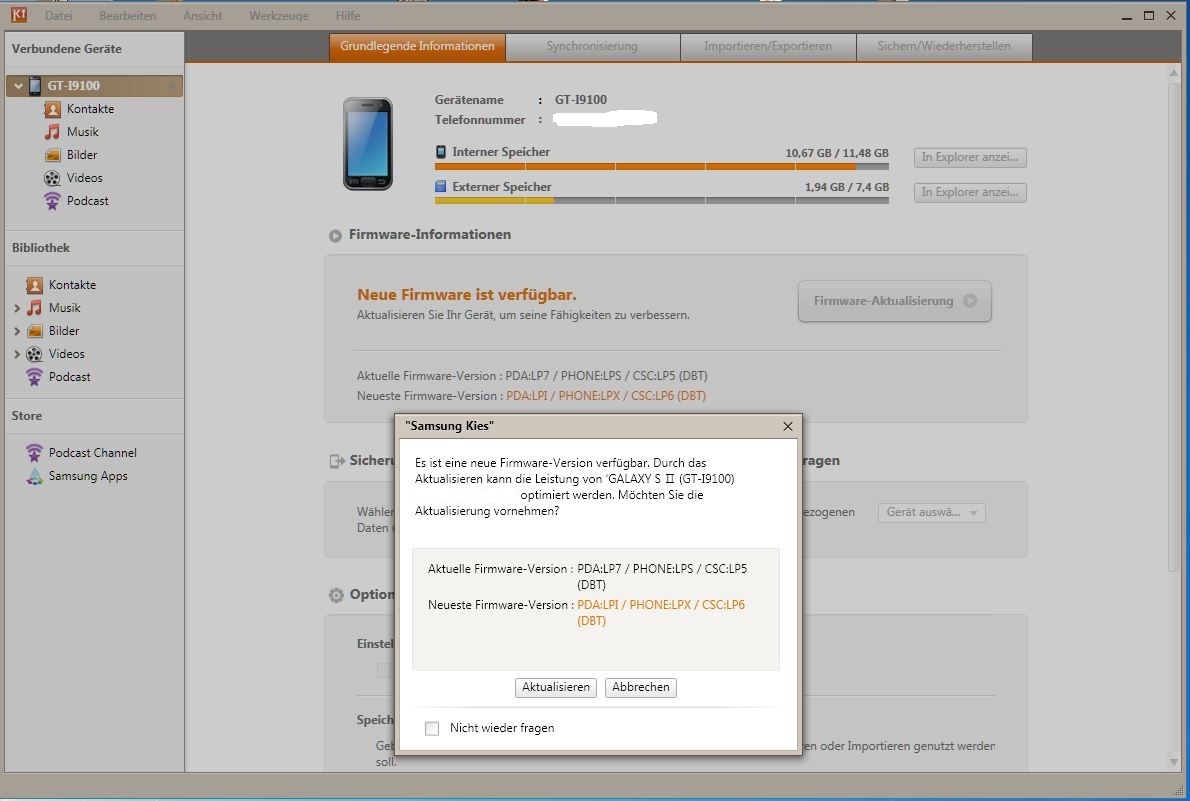This screenshot has height=801, width=1190.
Task: Expand library Bilder tree node
Action: pyautogui.click(x=17, y=331)
